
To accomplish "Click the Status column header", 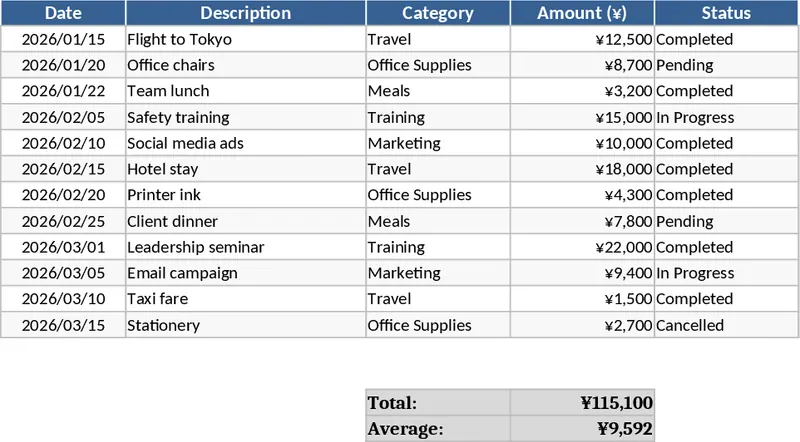I will [x=726, y=13].
